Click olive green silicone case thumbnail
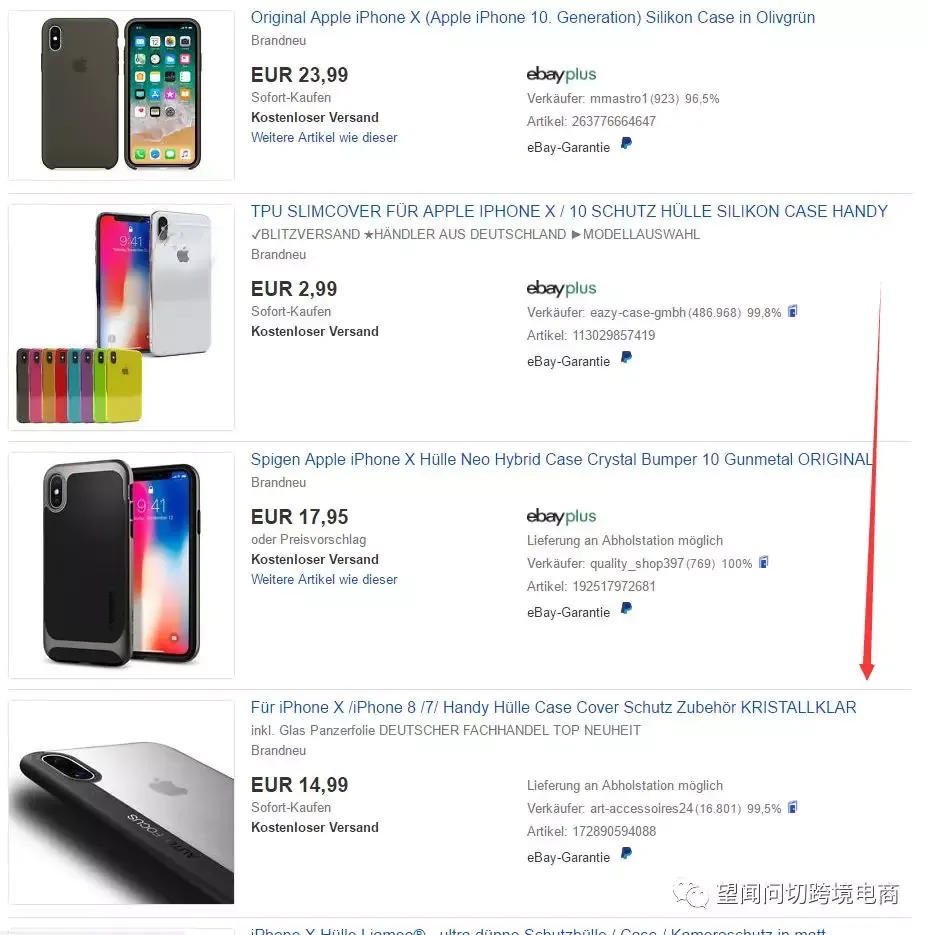930x935 pixels. click(122, 95)
